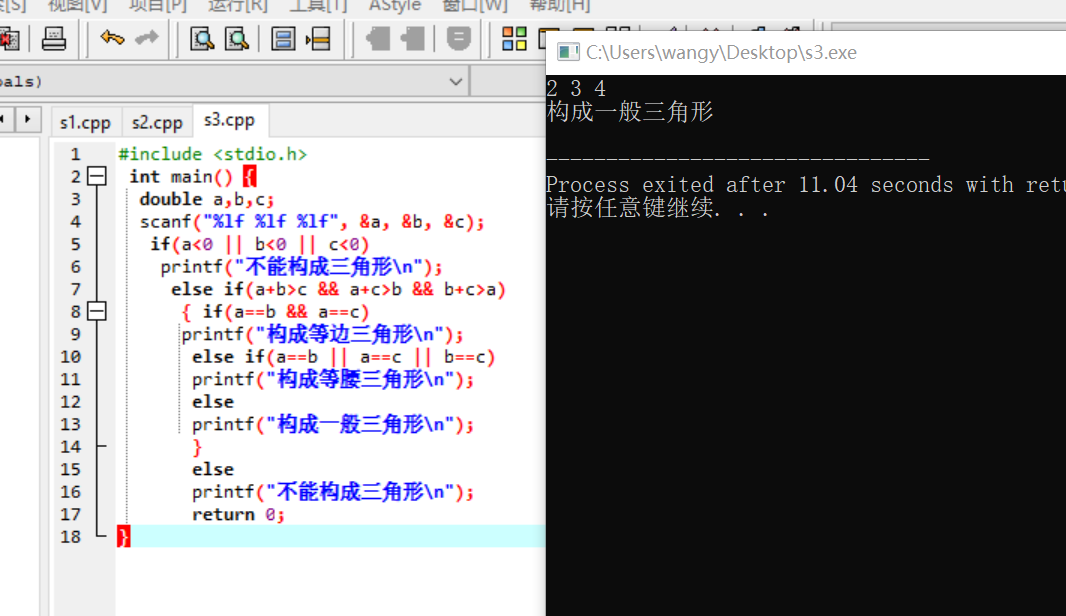This screenshot has width=1066, height=616.
Task: Click the condition "if(a<0 || b<0 || c<0)"
Action: 260,244
